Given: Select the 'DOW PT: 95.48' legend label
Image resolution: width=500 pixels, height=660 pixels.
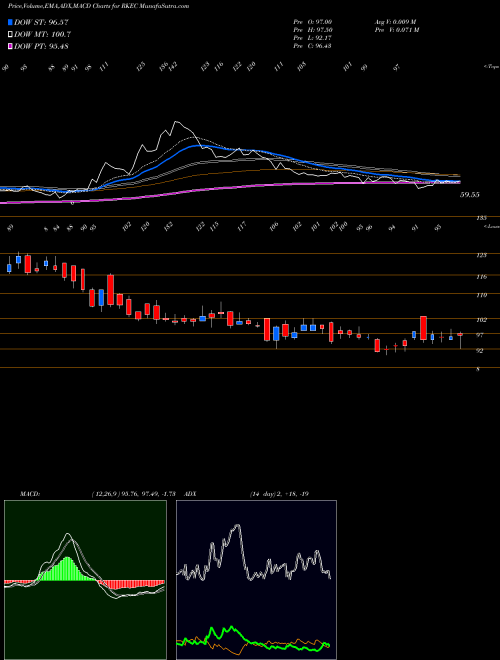Looking at the screenshot, I should [41, 46].
